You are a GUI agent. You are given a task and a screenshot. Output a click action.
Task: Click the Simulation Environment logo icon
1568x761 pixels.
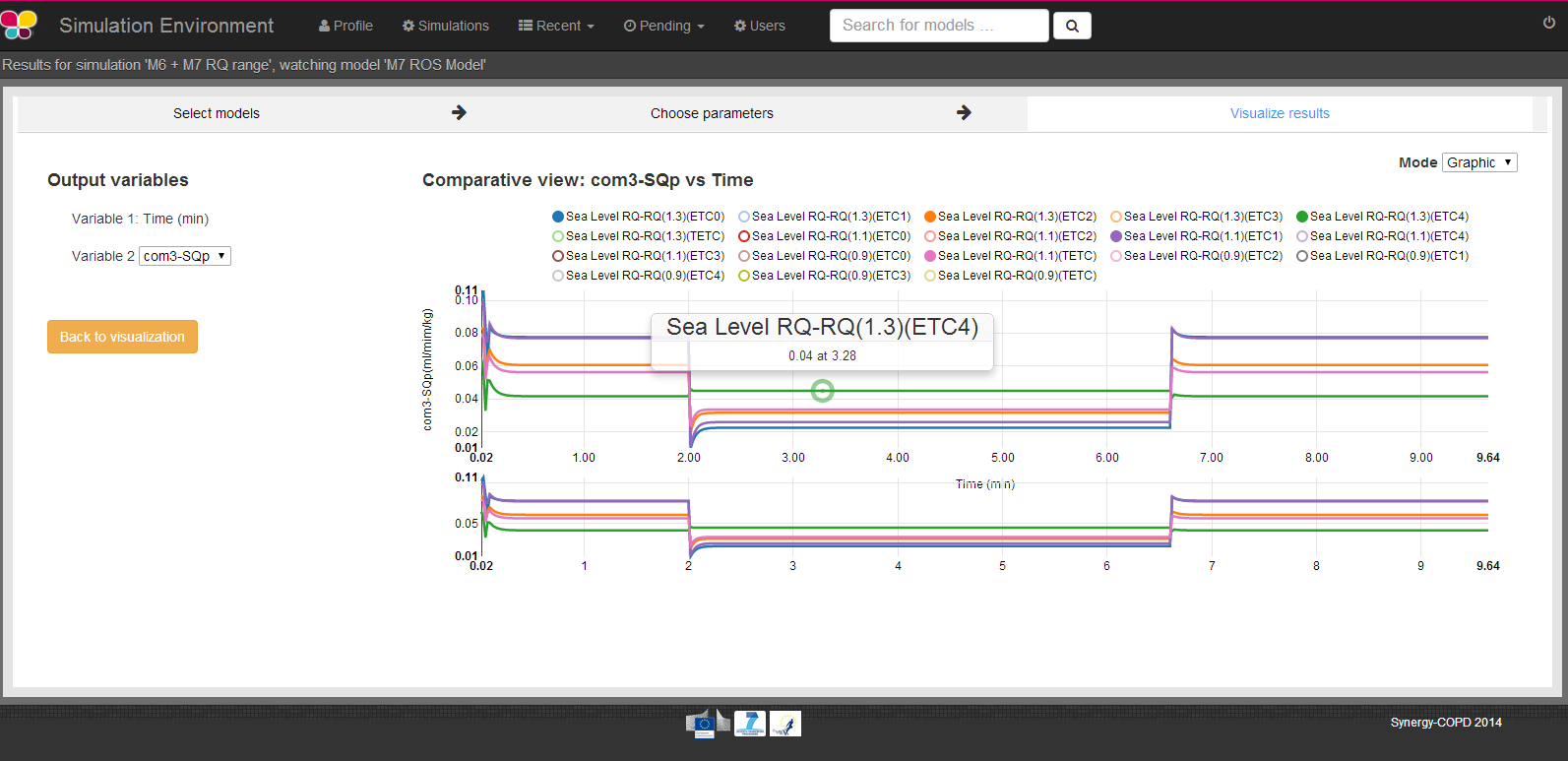point(19,25)
